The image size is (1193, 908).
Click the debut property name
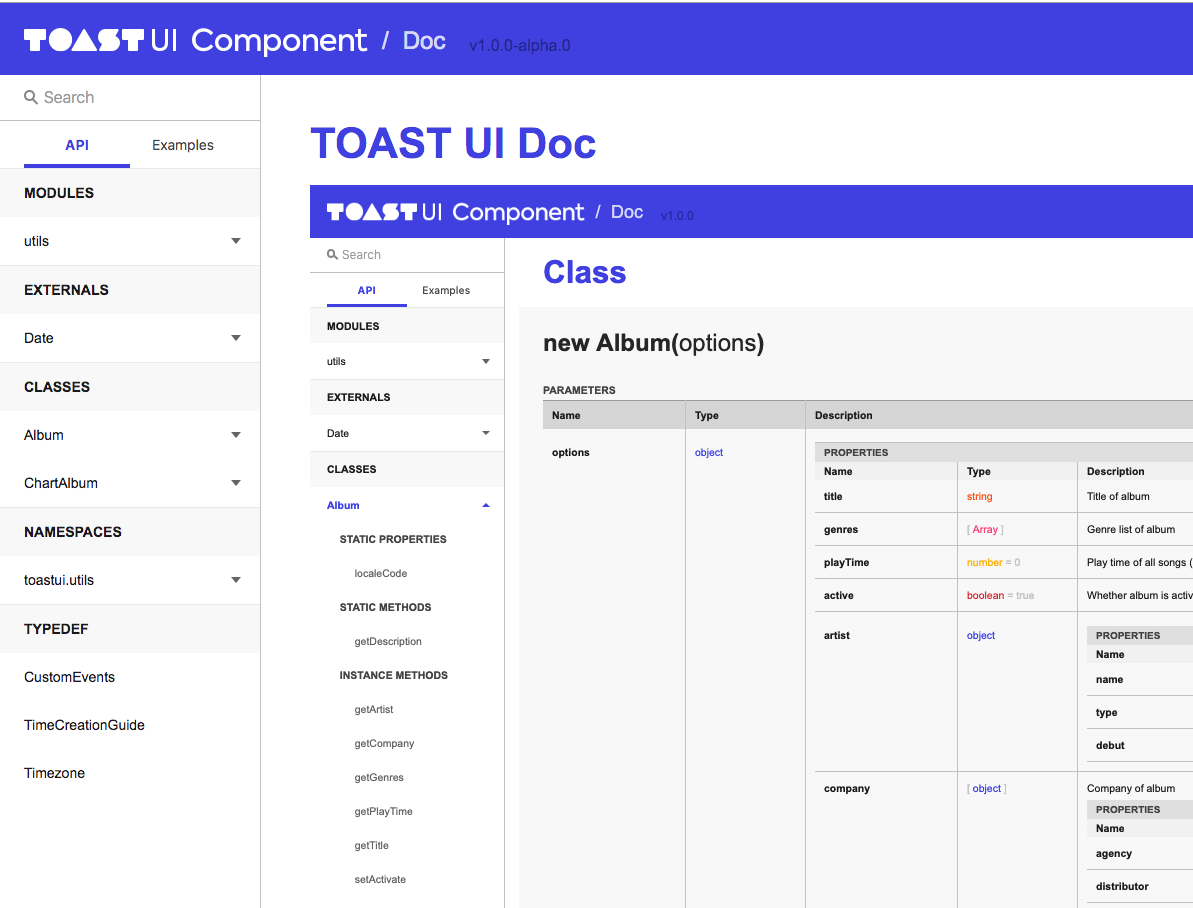click(x=1109, y=745)
